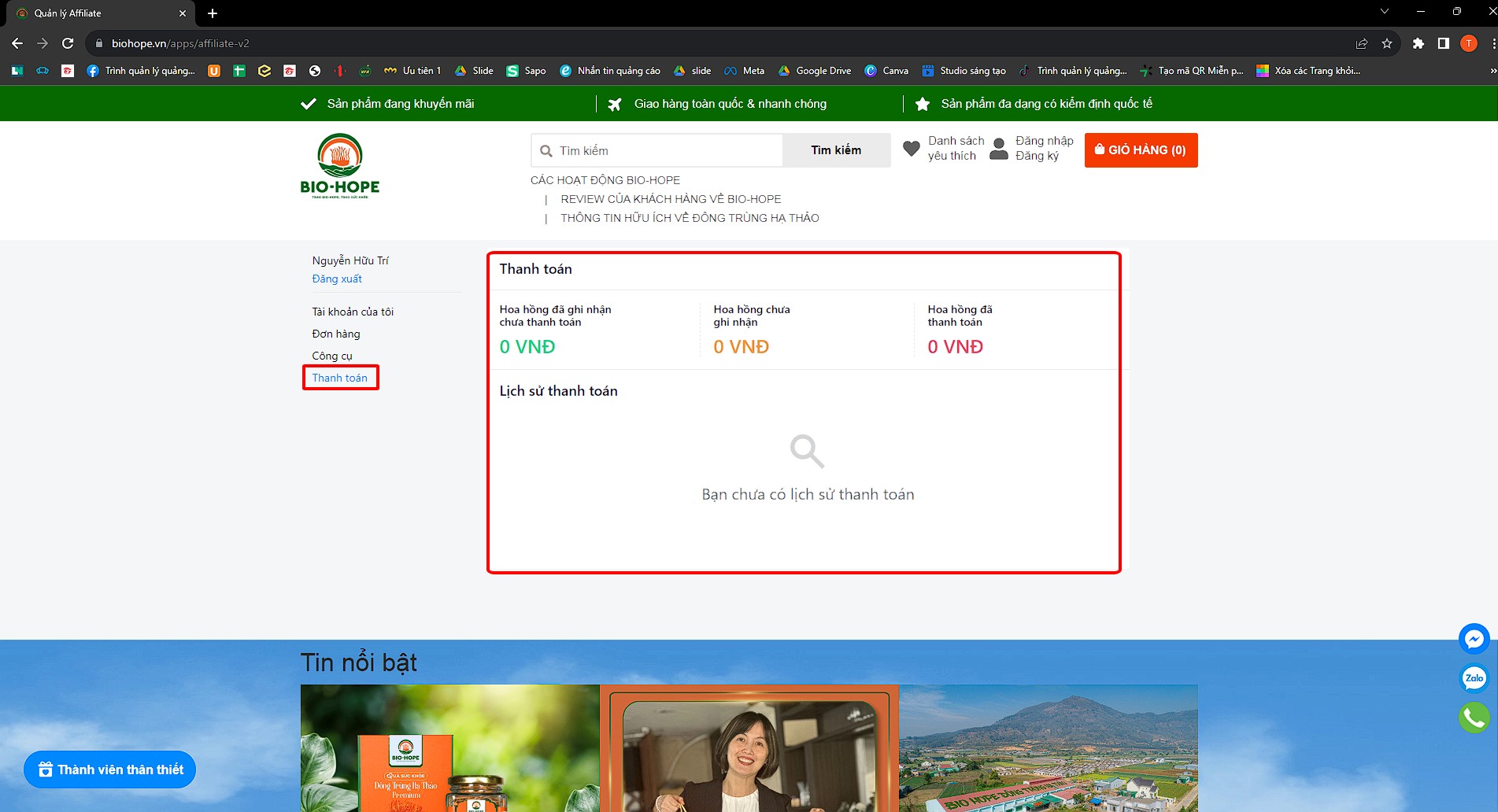
Task: Open the mountain landscape news thumbnail
Action: click(x=1048, y=748)
